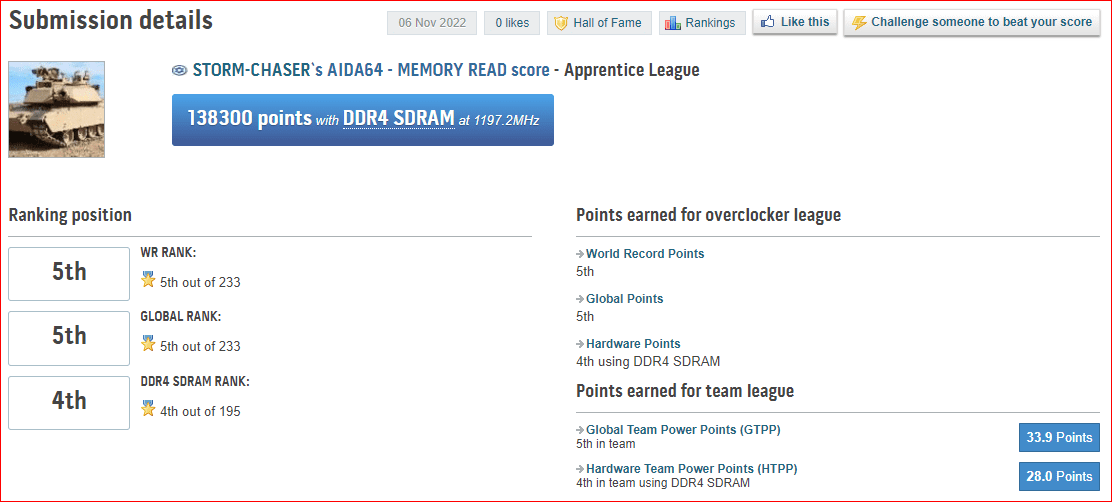Image resolution: width=1112 pixels, height=502 pixels.
Task: Click the 'WR RANK:' label
Action: (x=169, y=252)
